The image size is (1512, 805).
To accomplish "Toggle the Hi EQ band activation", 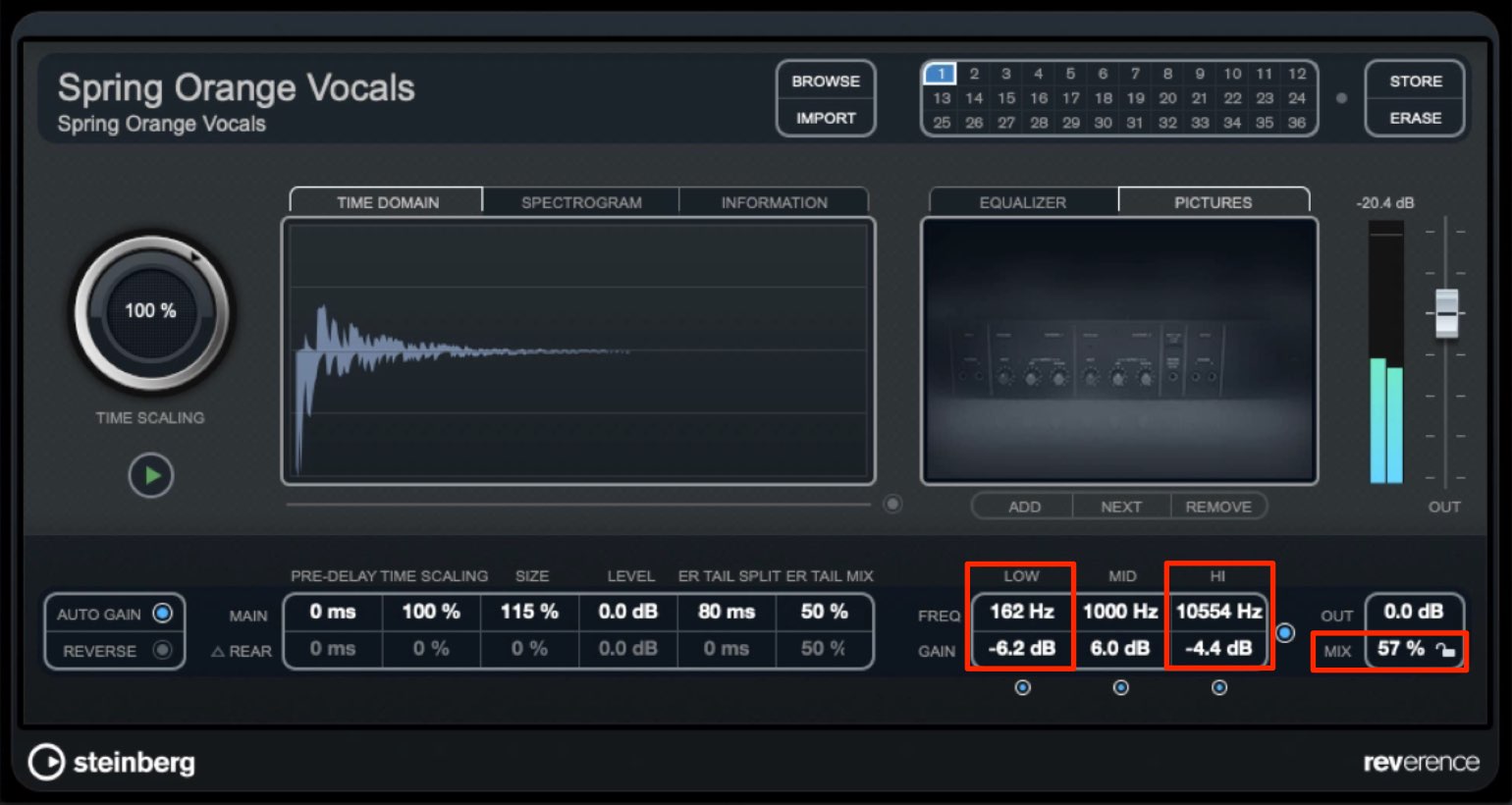I will point(1218,687).
